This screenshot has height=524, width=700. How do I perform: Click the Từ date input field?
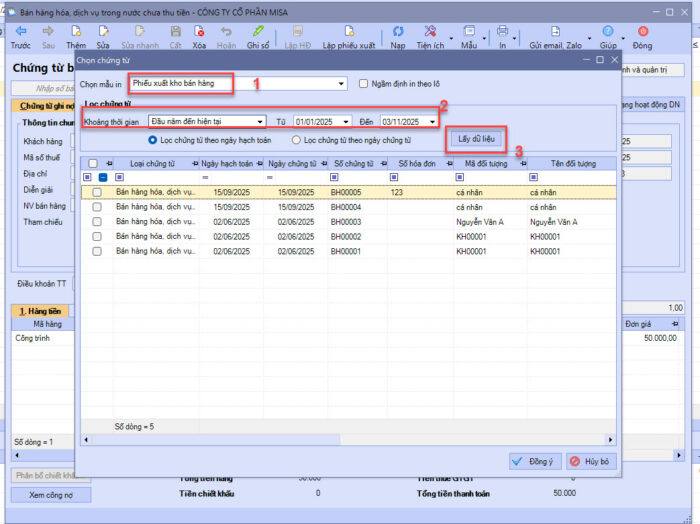click(315, 122)
